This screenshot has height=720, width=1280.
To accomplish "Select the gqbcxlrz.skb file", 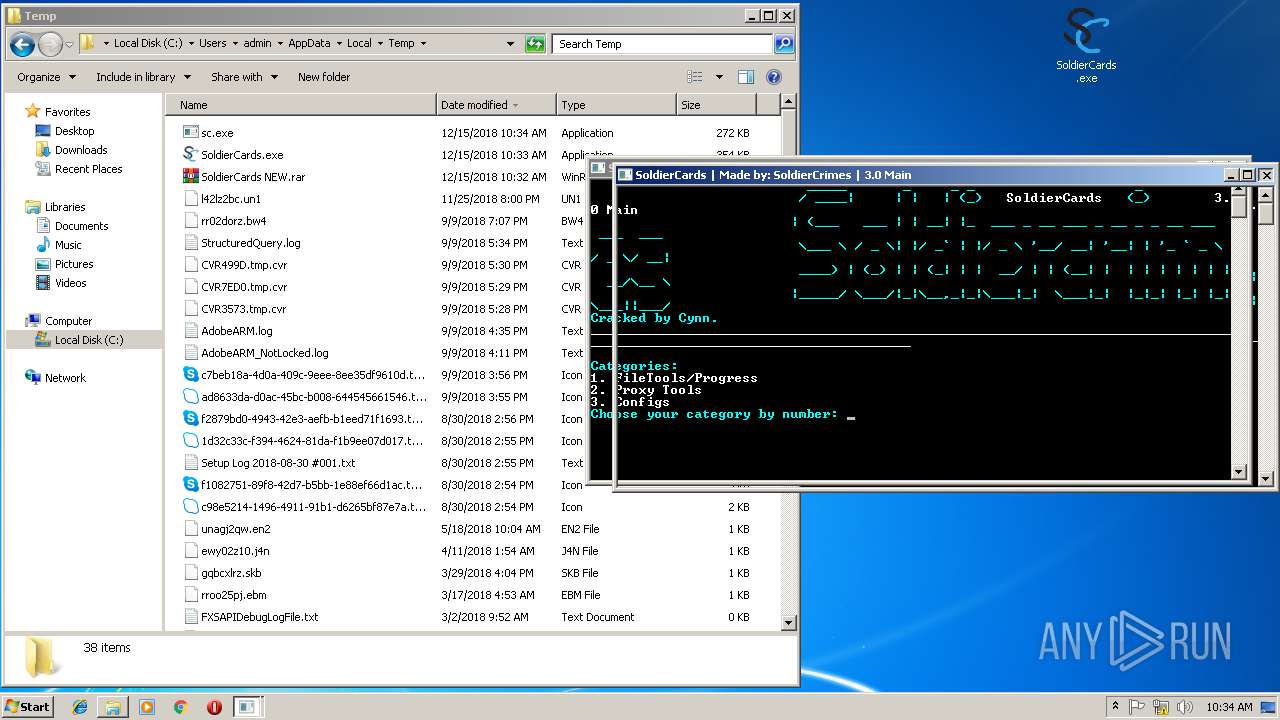I will [231, 573].
